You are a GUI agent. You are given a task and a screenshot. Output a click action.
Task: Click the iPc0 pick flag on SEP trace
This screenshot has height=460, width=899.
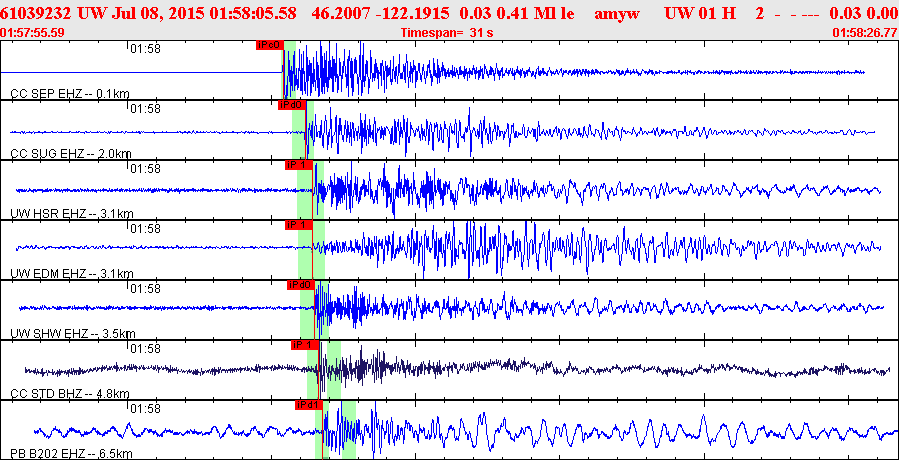pyautogui.click(x=269, y=45)
